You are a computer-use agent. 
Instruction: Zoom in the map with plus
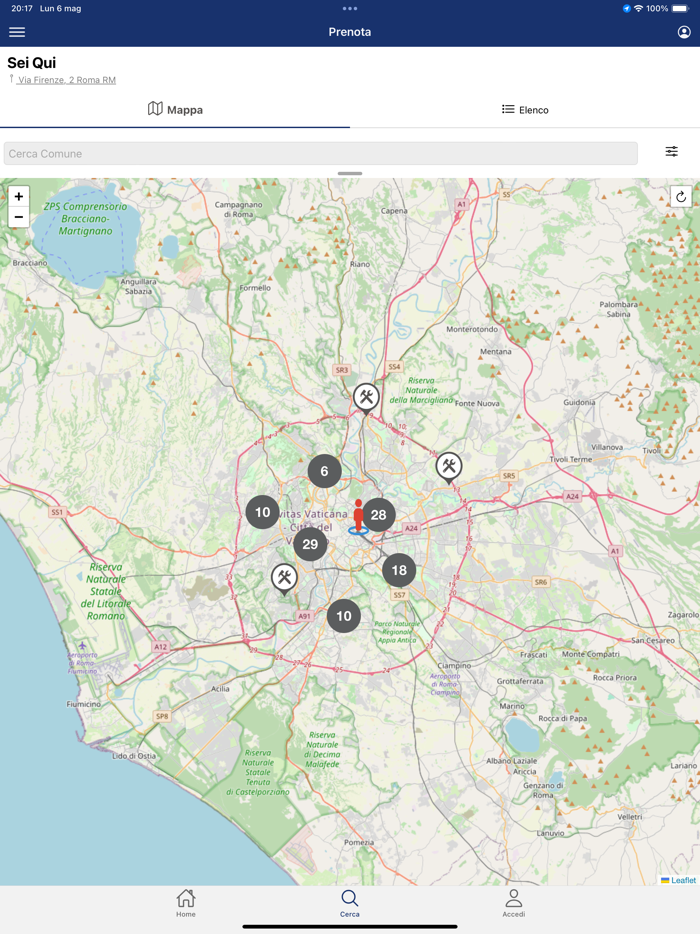tap(19, 196)
